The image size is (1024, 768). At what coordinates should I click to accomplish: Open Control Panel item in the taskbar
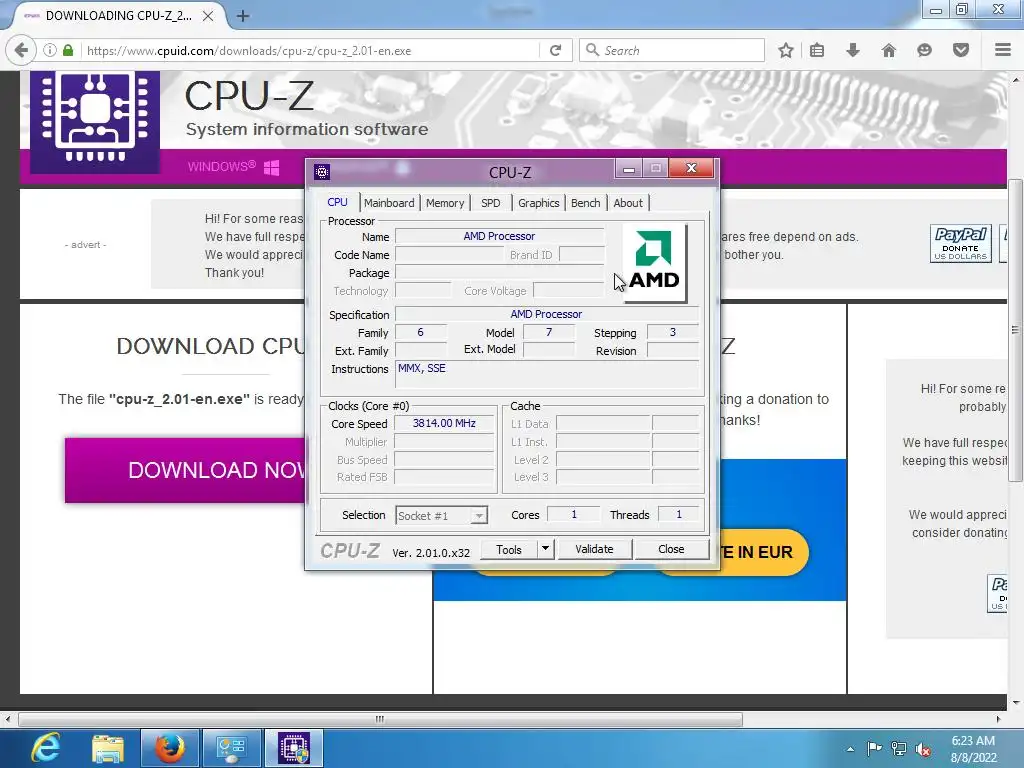[x=232, y=748]
